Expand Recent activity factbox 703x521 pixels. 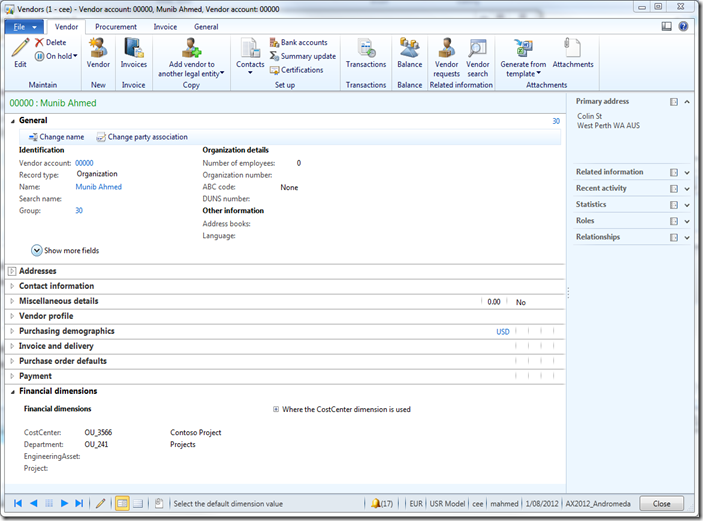(x=686, y=189)
